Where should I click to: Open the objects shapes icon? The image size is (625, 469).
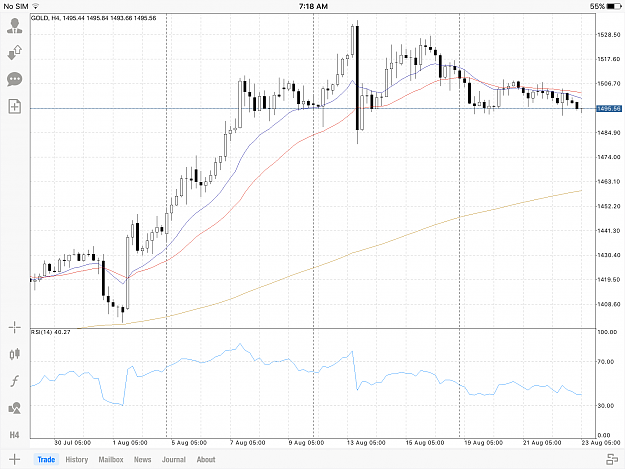click(15, 408)
